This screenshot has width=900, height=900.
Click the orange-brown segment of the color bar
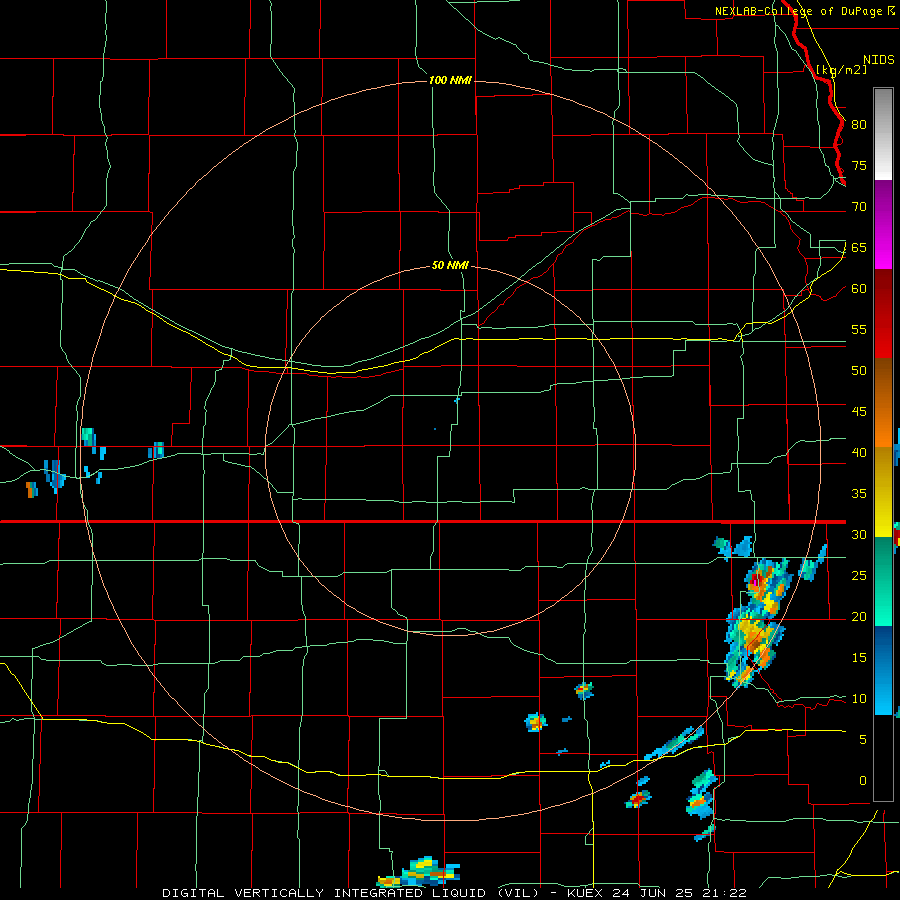click(x=883, y=403)
